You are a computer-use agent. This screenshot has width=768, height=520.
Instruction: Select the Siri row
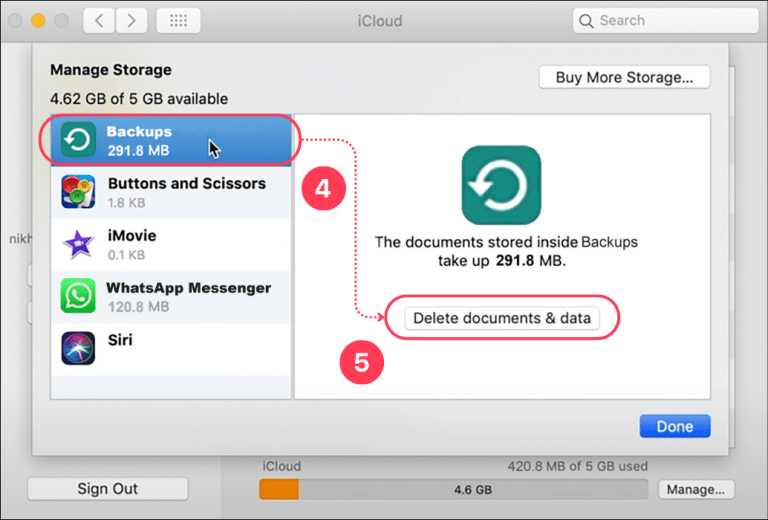(171, 349)
